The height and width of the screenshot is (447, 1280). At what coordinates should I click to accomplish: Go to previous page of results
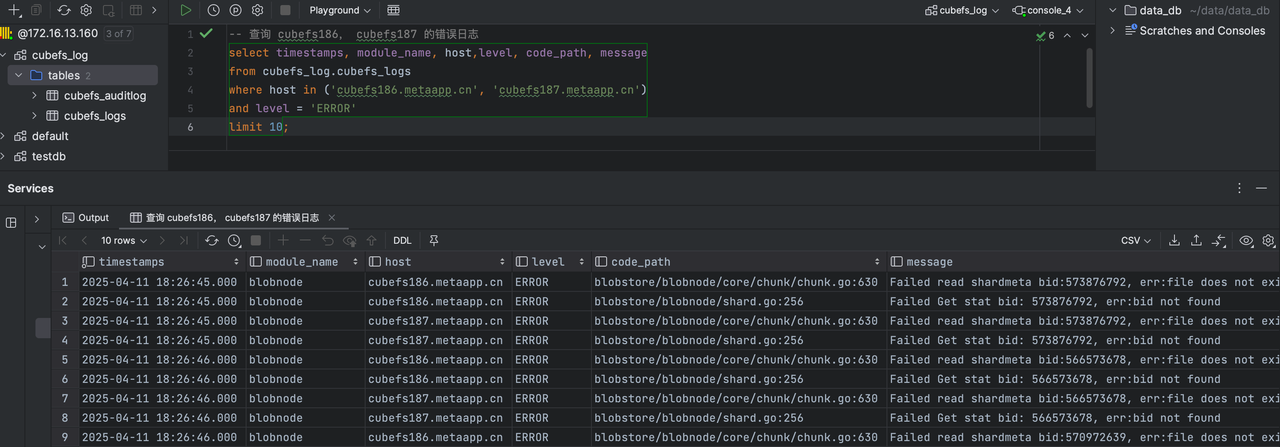tap(84, 240)
